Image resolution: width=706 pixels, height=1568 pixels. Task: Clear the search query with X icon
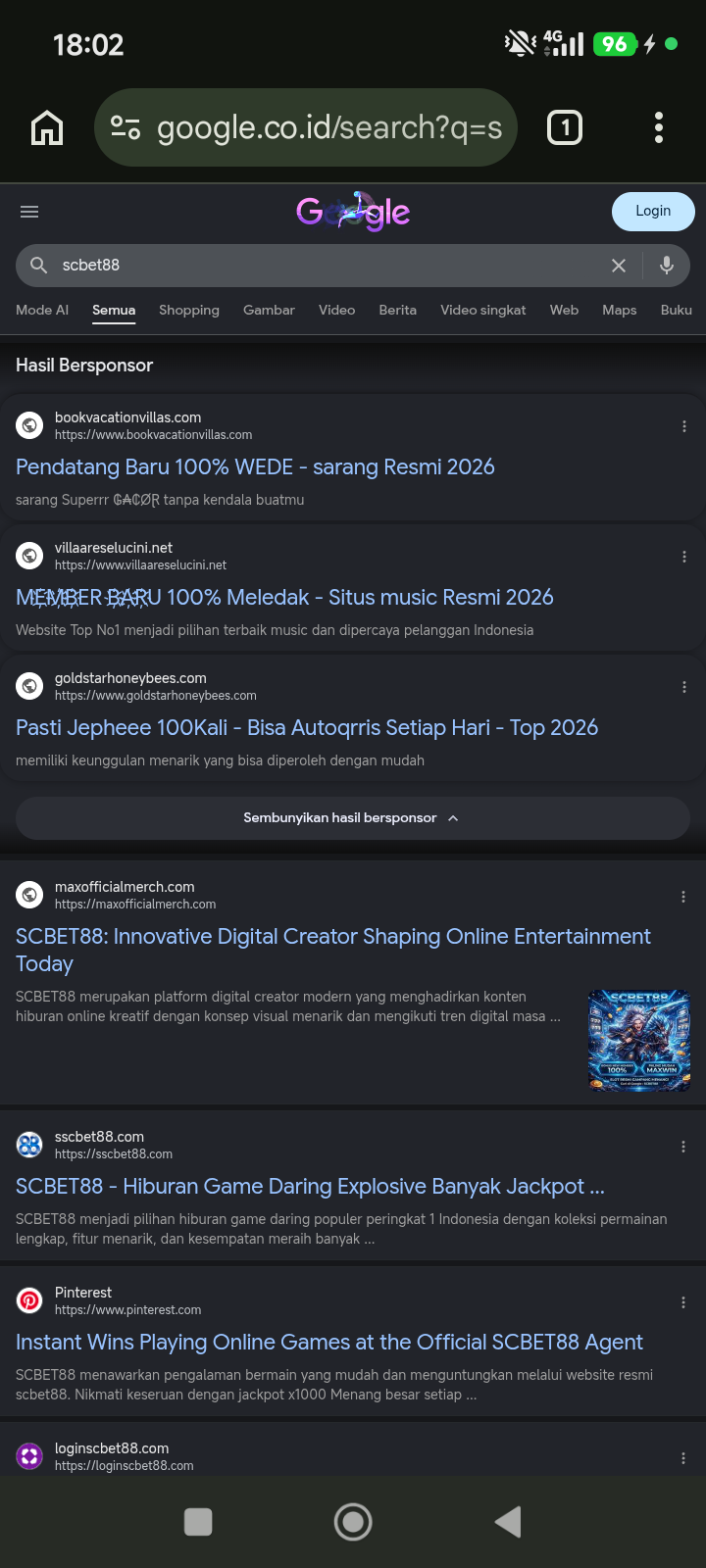coord(619,266)
